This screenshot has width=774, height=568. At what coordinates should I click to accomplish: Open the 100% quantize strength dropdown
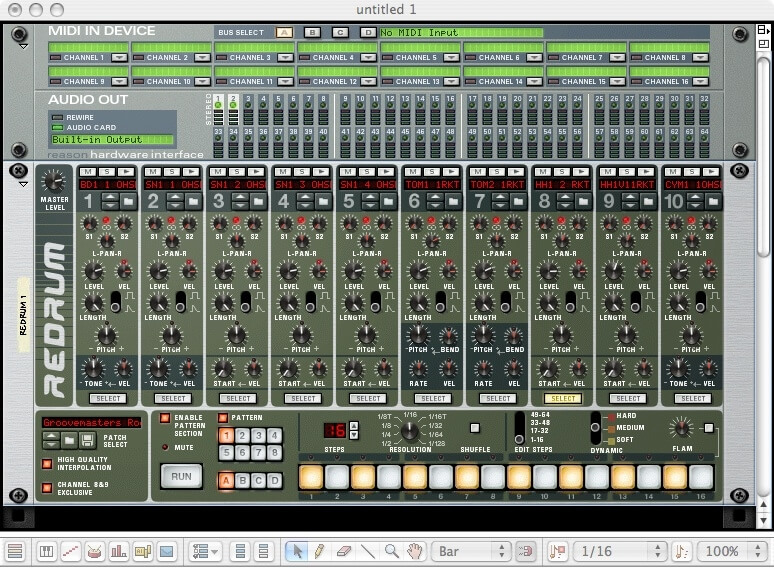(733, 551)
